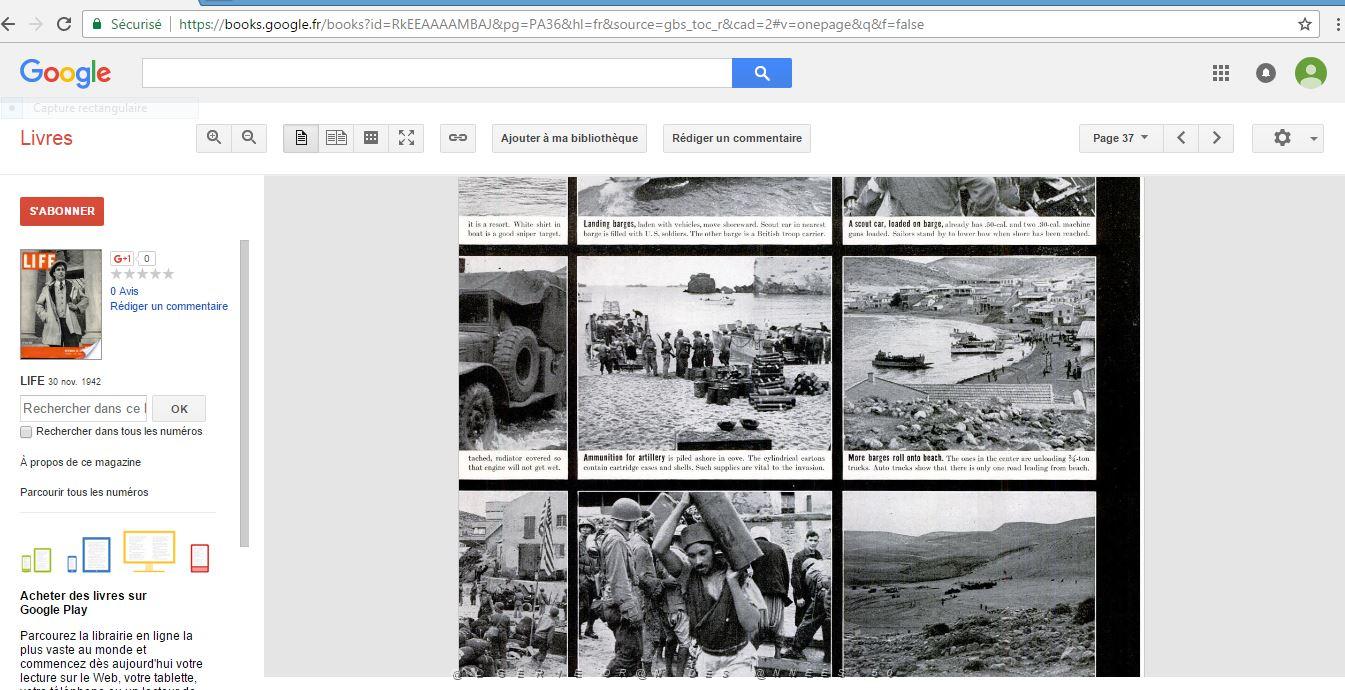Click the Landing barges caption
1345x690 pixels.
tap(704, 229)
